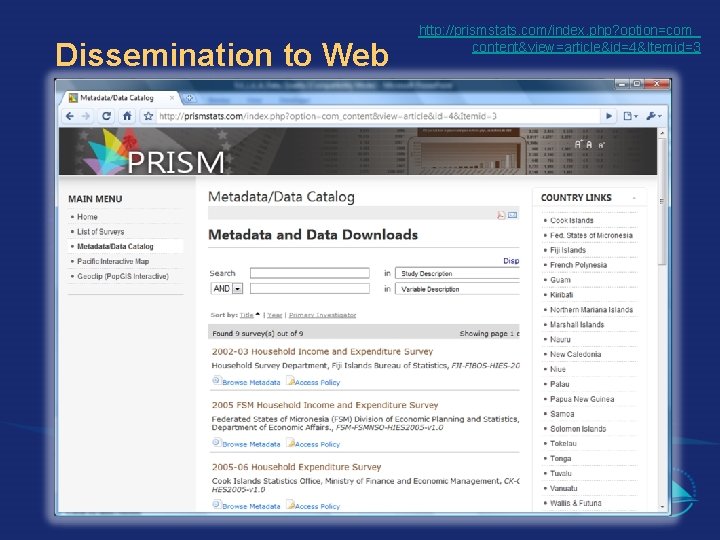Click the prismstats.com URL on the slide
This screenshot has height=540, width=720.
(x=559, y=39)
